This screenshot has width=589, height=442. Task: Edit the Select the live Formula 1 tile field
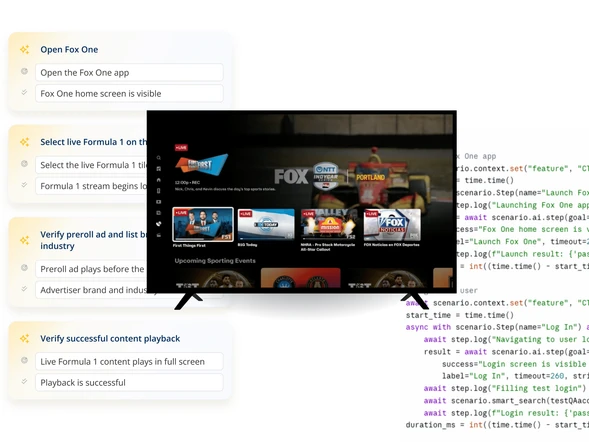point(91,165)
